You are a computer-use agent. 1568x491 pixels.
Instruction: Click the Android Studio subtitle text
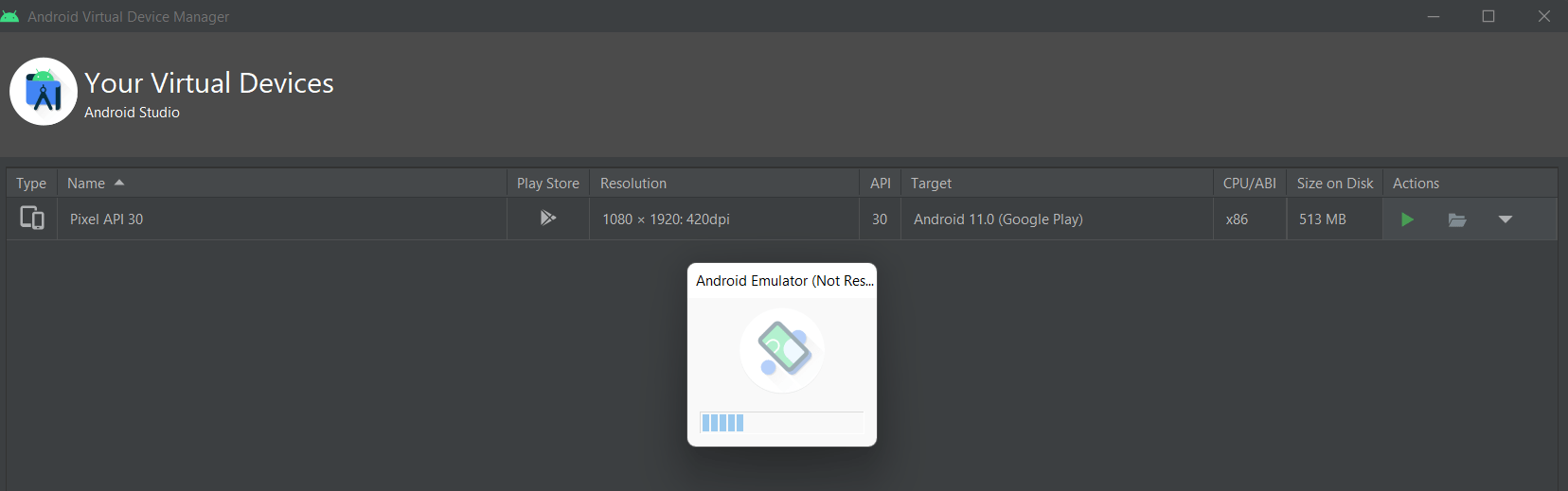pyautogui.click(x=132, y=113)
